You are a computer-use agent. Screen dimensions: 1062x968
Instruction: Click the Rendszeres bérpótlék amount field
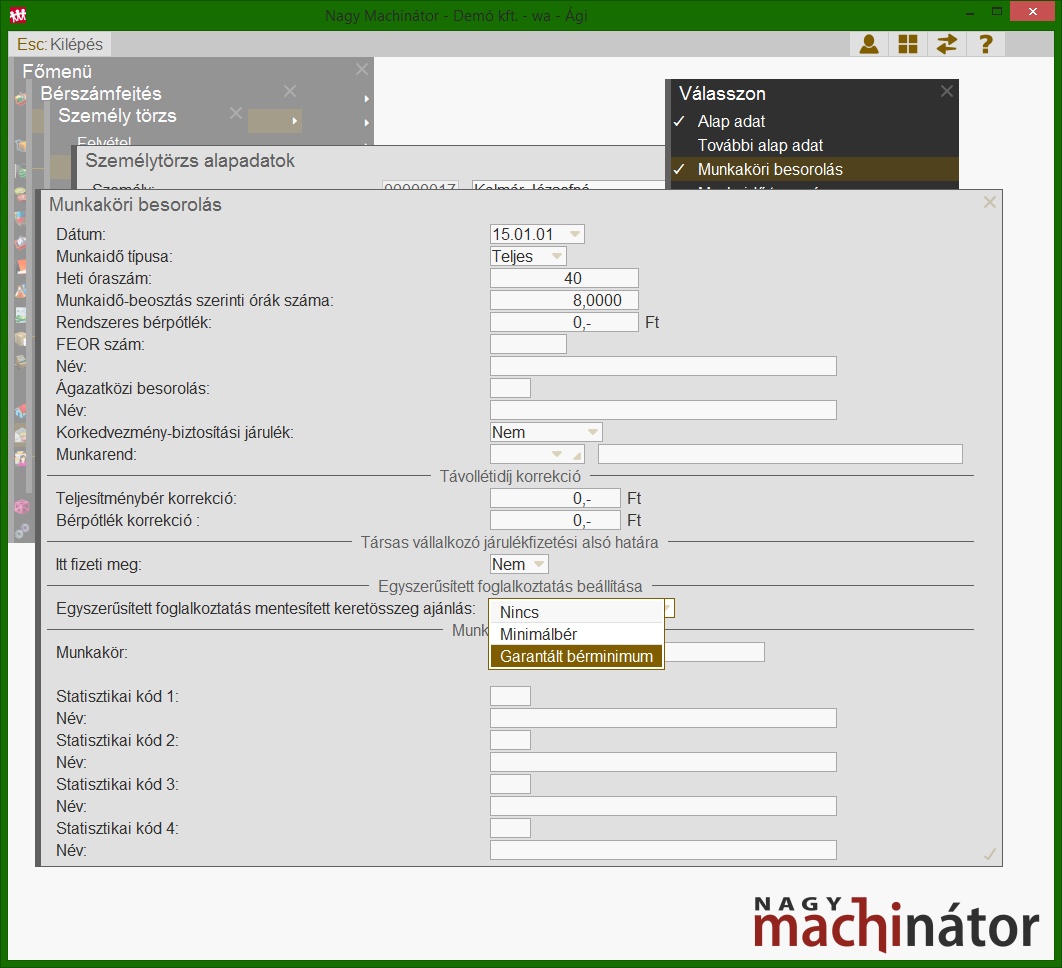(x=564, y=322)
